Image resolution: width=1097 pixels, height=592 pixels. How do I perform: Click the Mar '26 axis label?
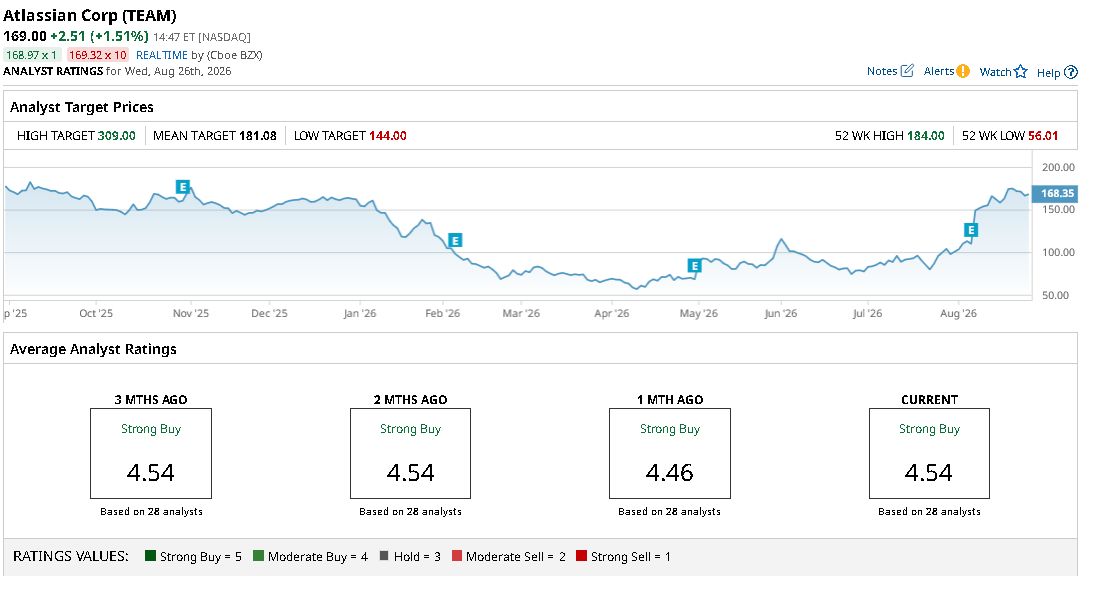(x=521, y=313)
